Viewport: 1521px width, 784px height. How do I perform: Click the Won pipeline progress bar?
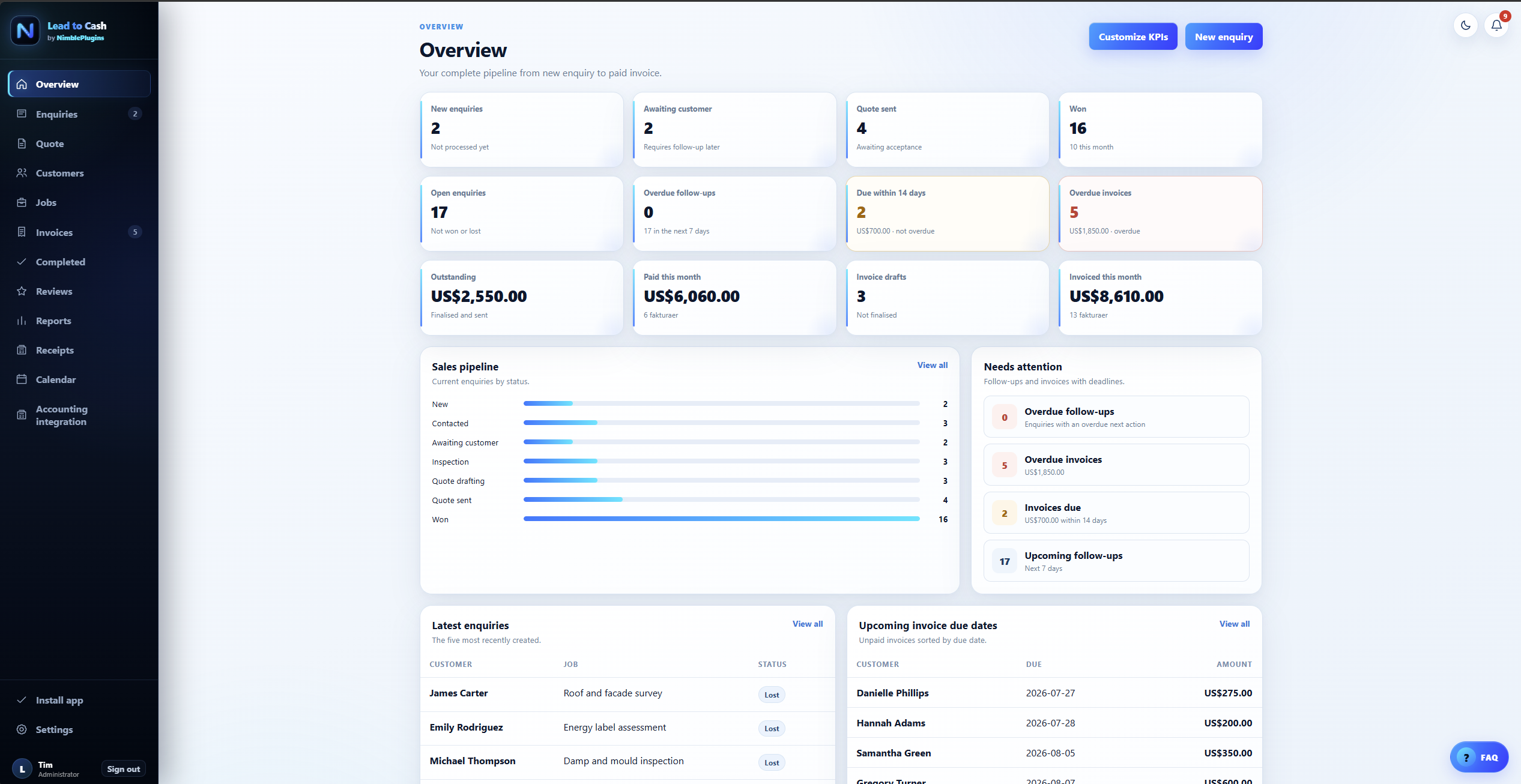coord(721,519)
